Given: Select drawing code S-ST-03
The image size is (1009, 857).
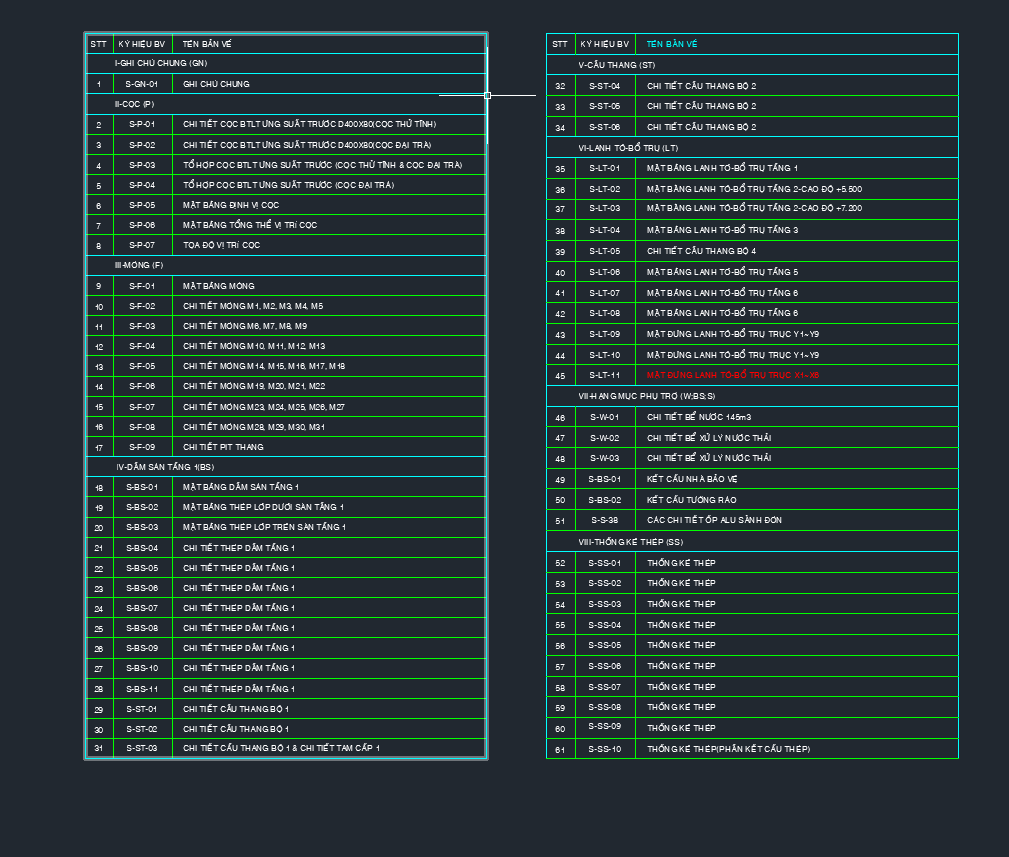Looking at the screenshot, I should (x=142, y=748).
